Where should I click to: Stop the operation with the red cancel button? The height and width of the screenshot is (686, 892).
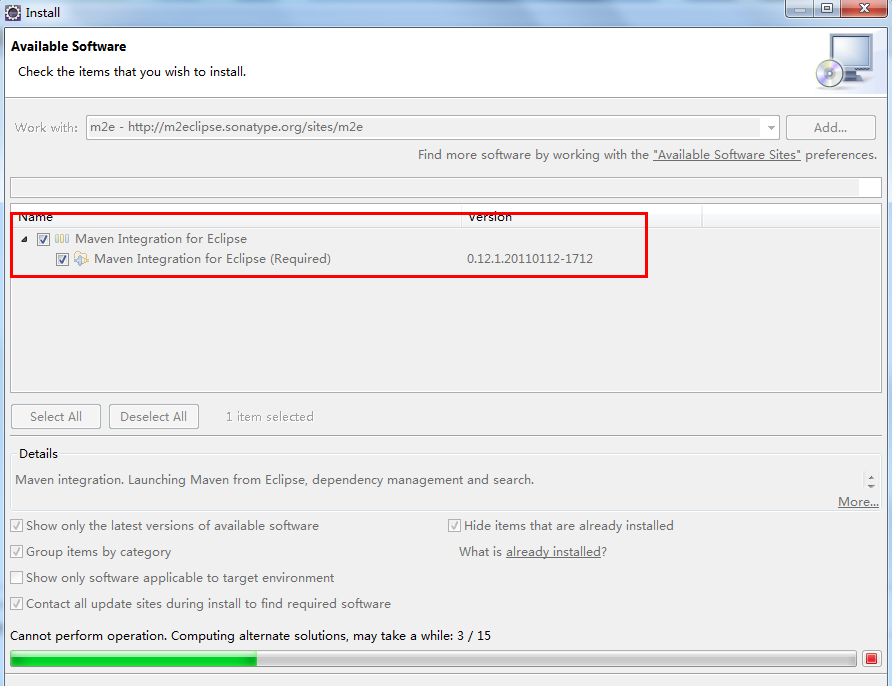click(x=871, y=659)
